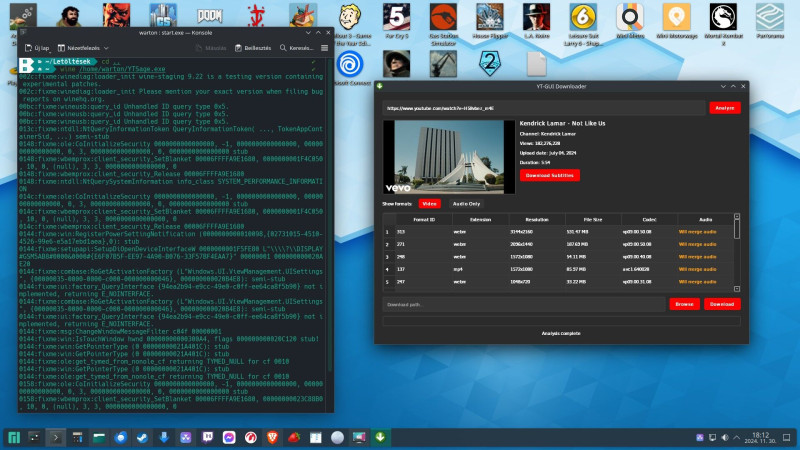Sort by Codec column header

pos(649,219)
